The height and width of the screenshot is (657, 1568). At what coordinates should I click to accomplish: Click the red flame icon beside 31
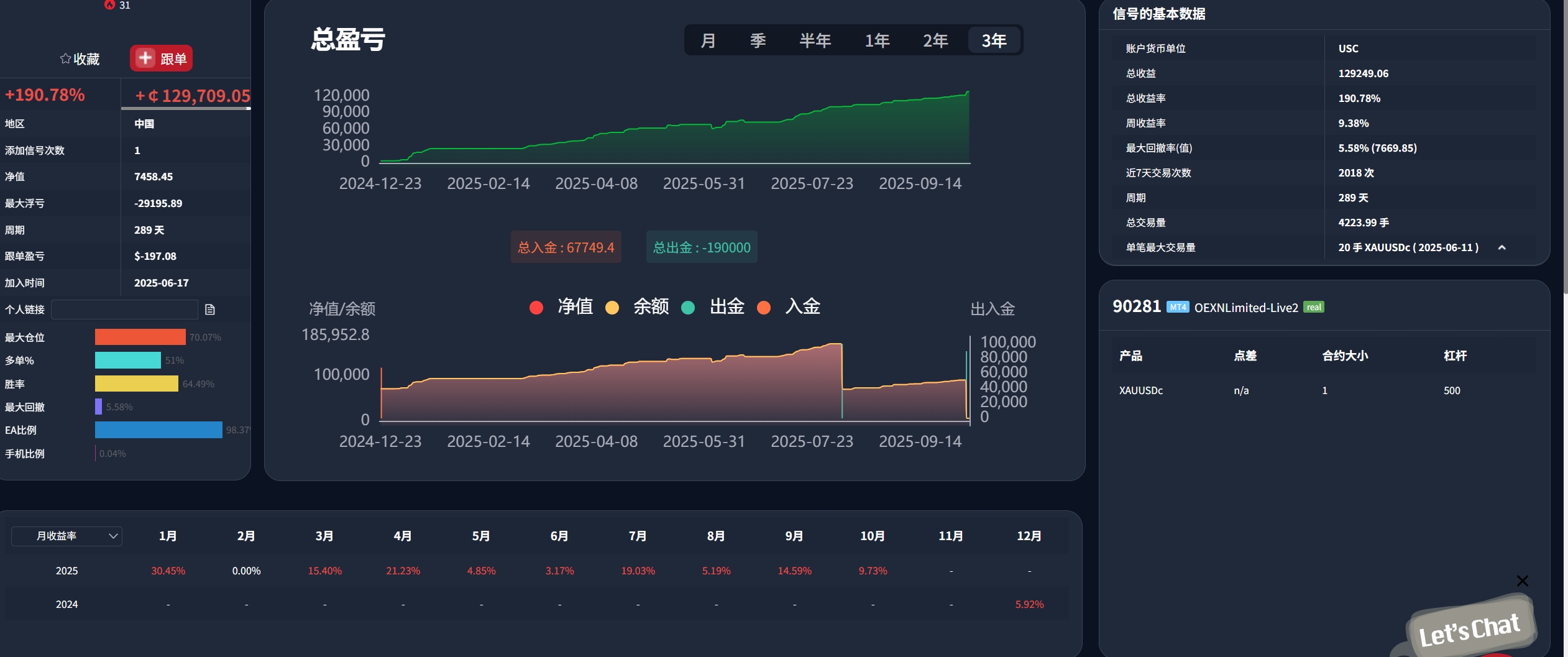pyautogui.click(x=110, y=5)
